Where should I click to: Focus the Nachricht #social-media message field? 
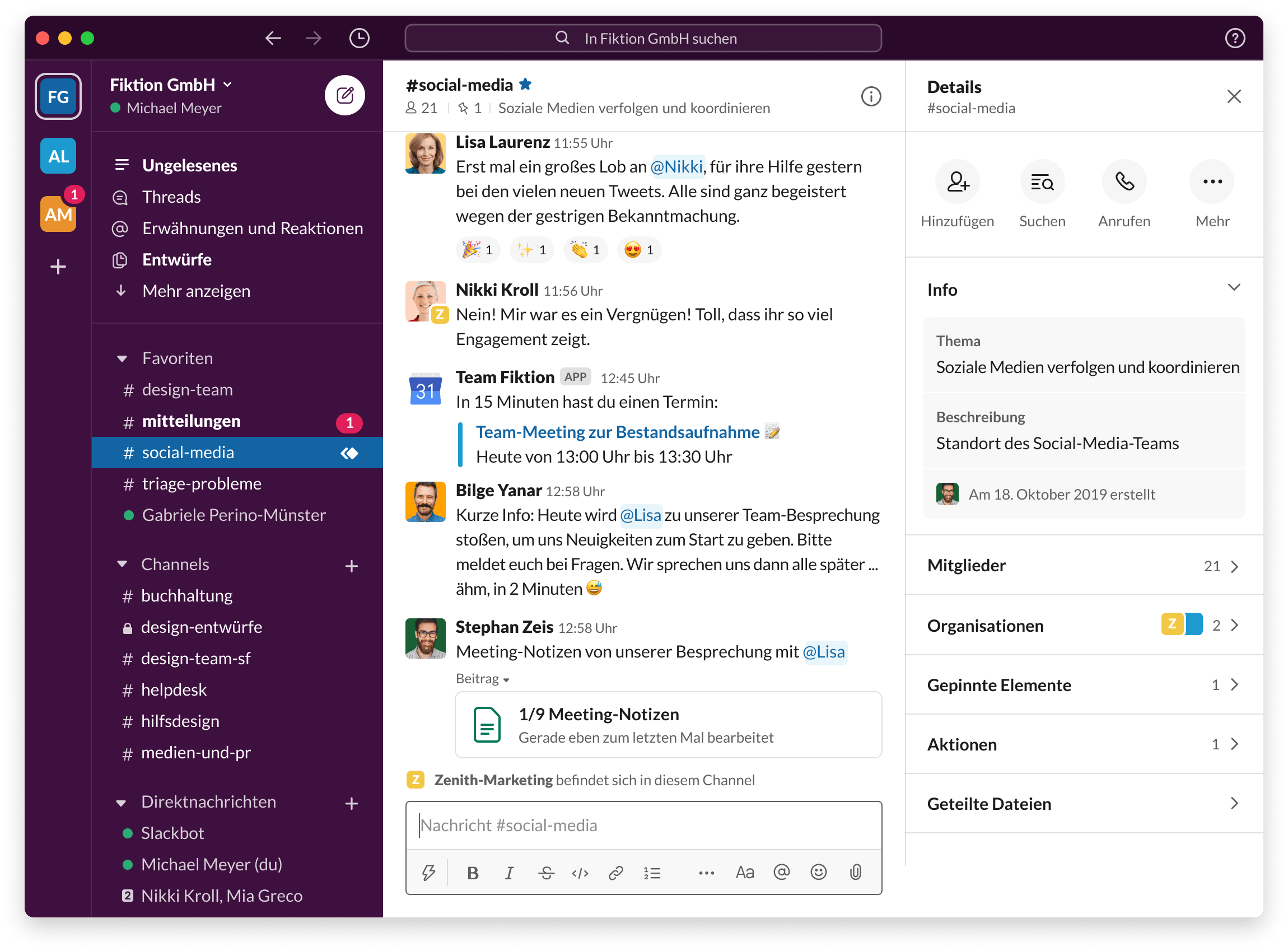pyautogui.click(x=643, y=826)
